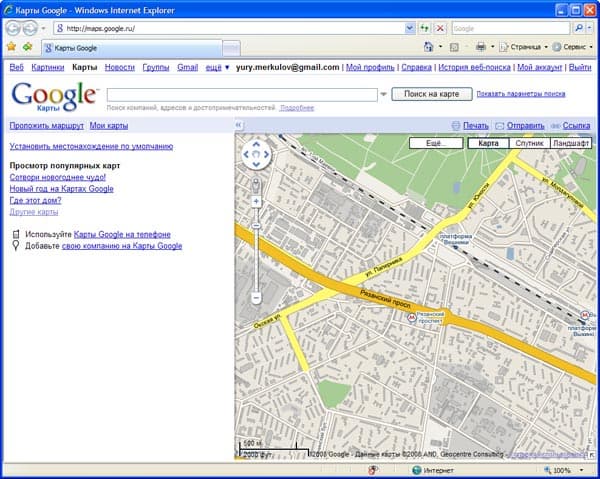Open Где этот дом? link

click(x=35, y=200)
